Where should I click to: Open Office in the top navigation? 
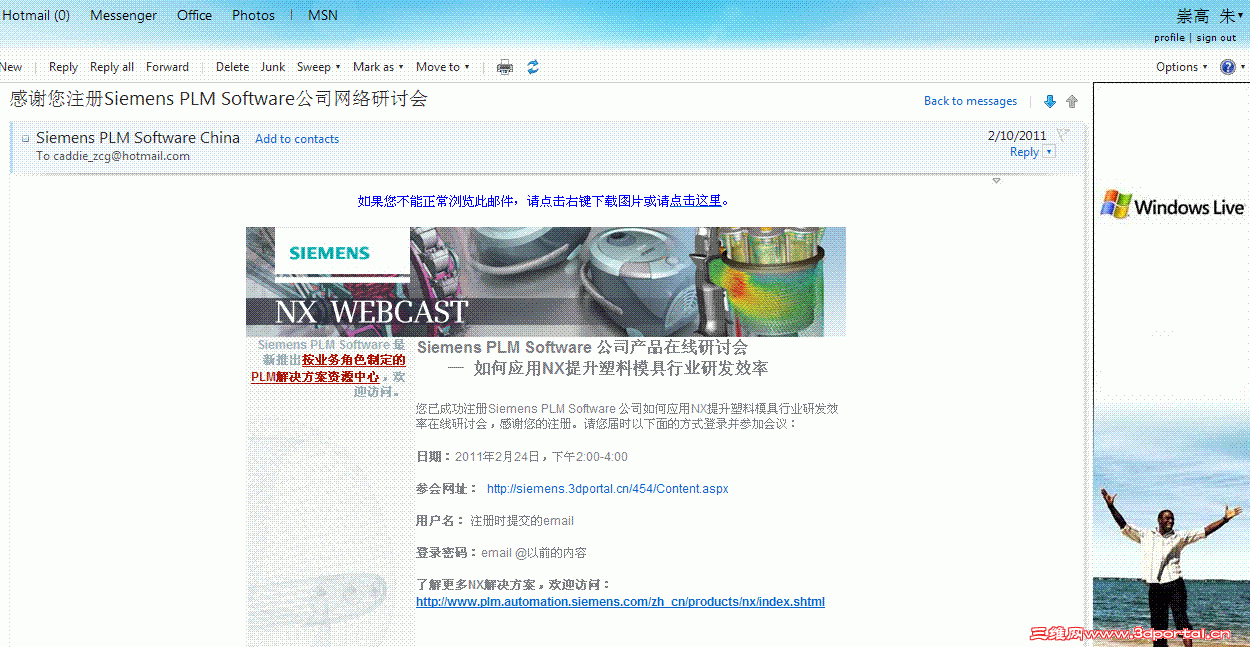coord(194,15)
